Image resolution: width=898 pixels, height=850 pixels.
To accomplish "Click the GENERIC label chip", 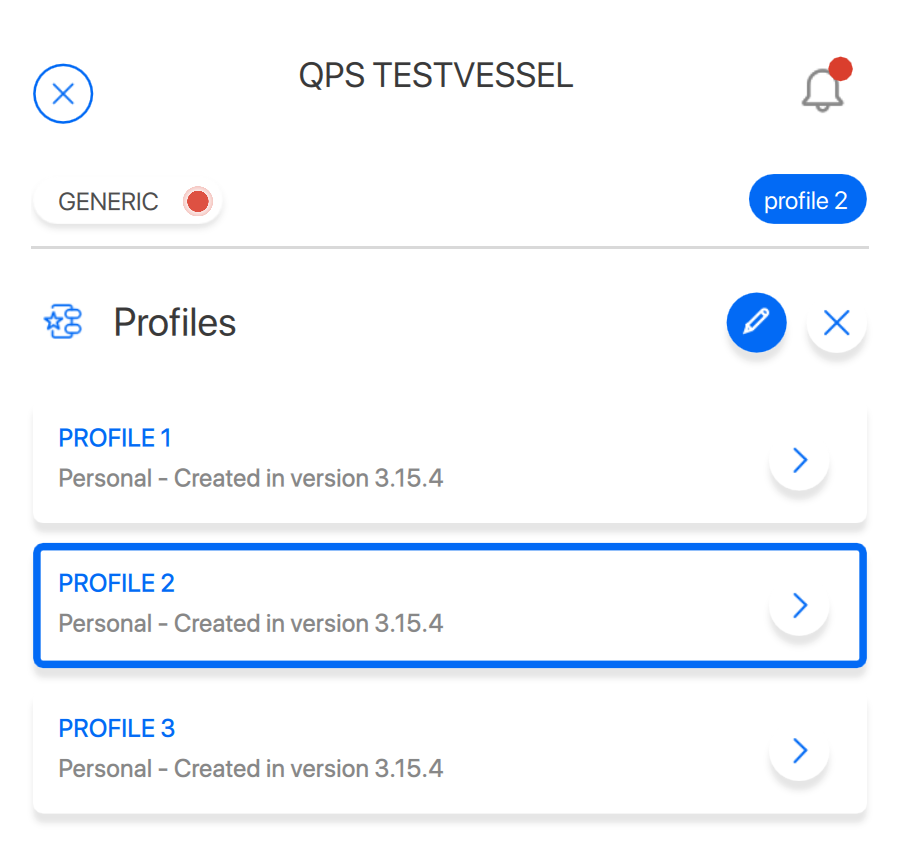I will click(108, 202).
